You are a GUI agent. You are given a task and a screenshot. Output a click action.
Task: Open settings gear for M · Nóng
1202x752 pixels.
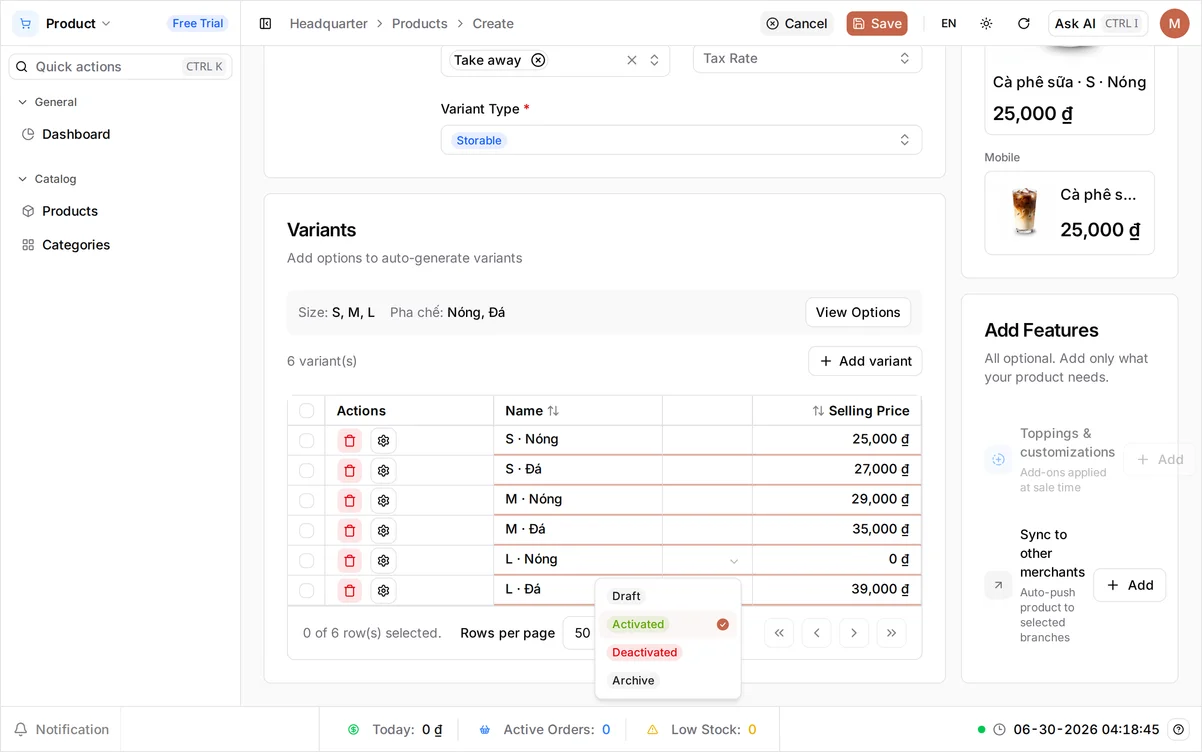click(x=383, y=500)
